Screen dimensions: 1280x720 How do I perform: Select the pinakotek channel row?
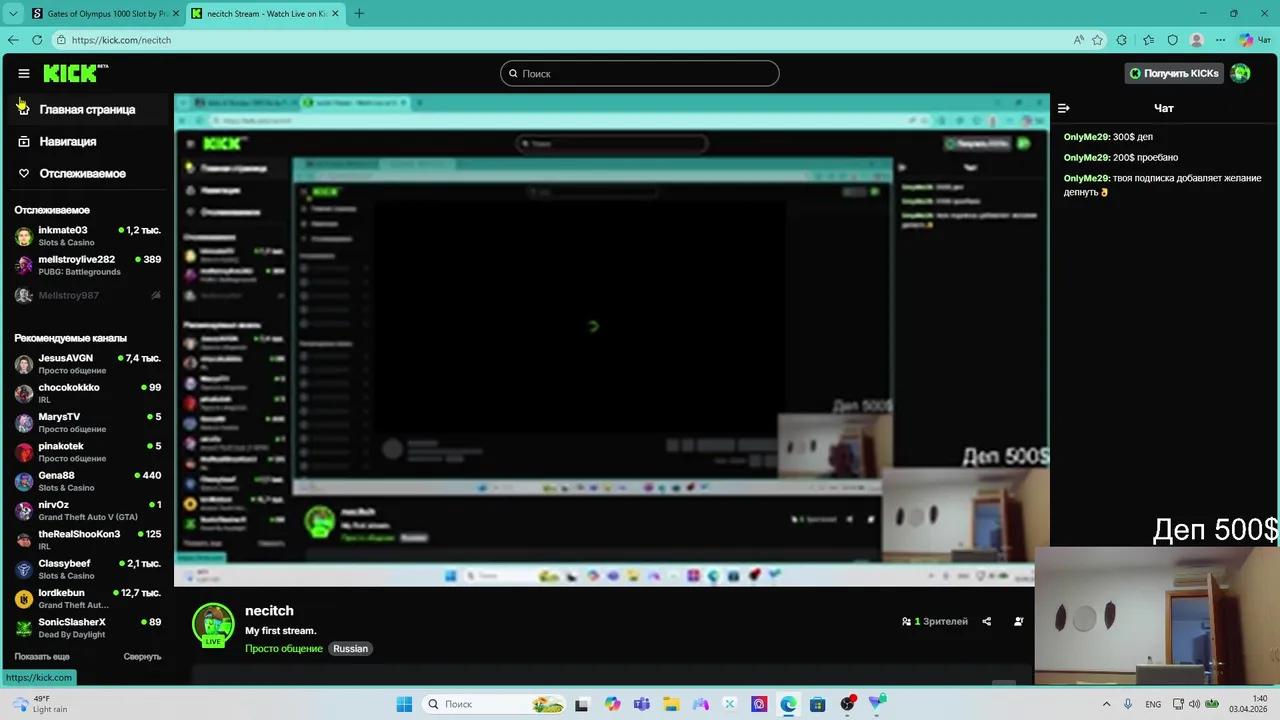pyautogui.click(x=87, y=452)
